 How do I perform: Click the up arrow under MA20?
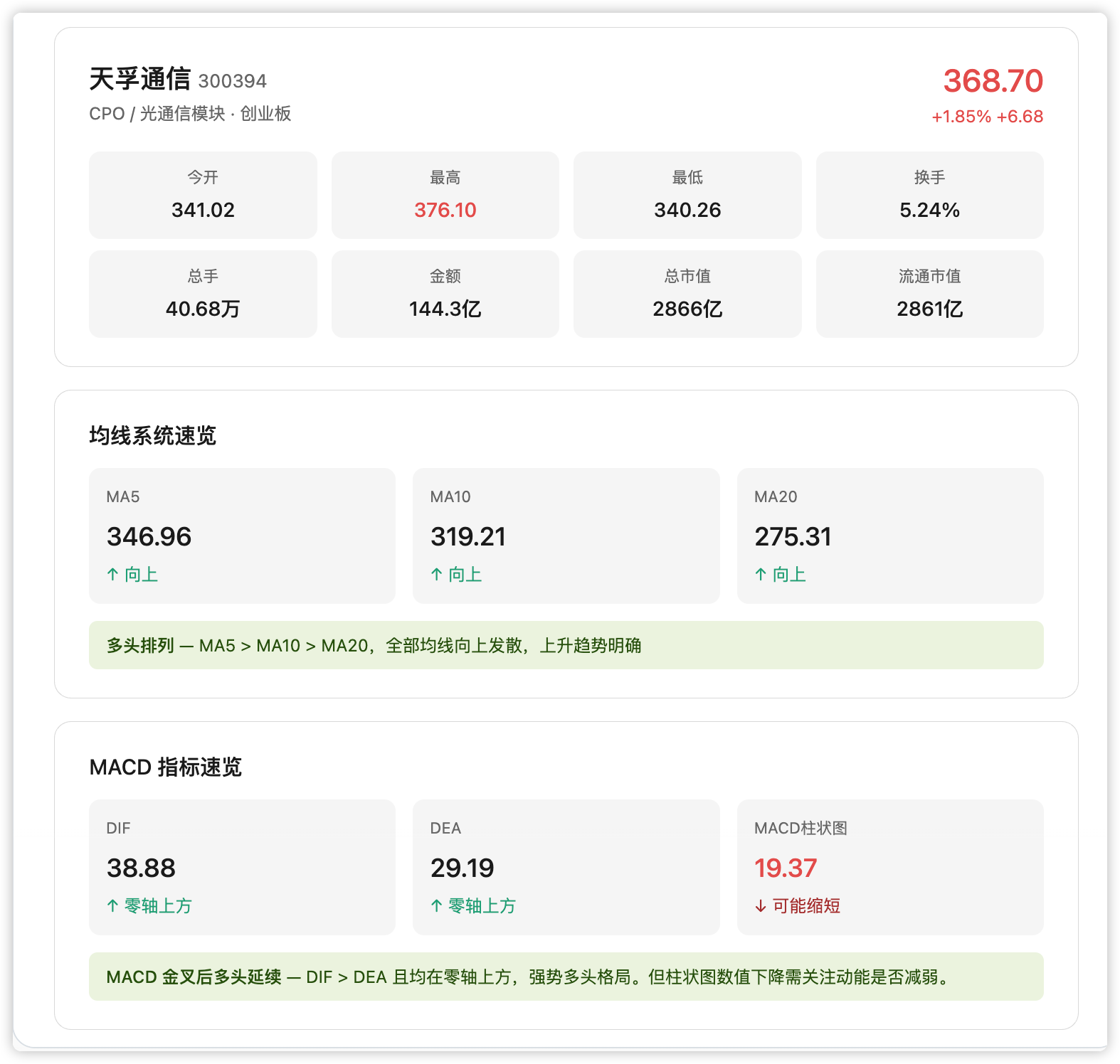pos(761,575)
